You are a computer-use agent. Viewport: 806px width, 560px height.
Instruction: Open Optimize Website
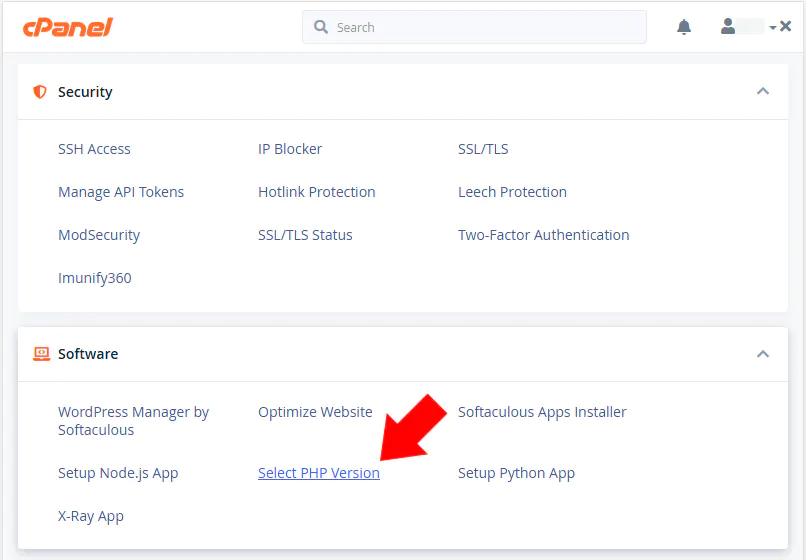pos(315,412)
